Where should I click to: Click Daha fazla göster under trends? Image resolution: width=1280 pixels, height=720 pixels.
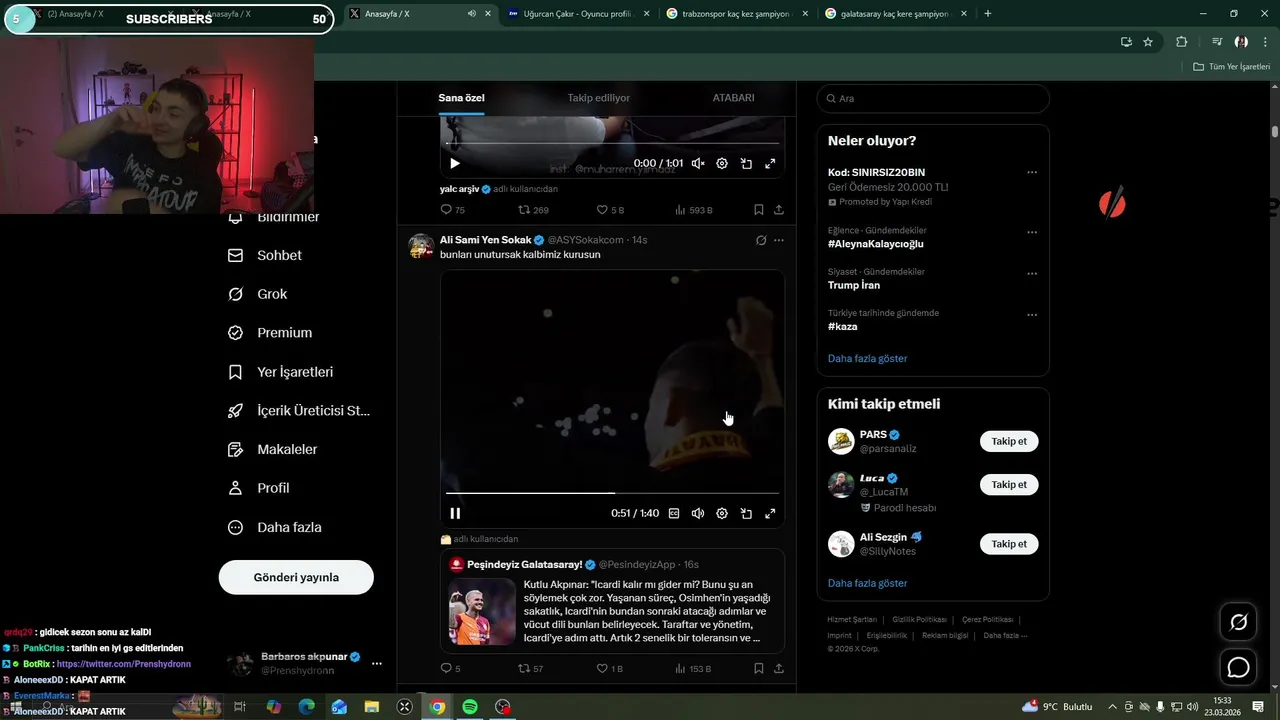pos(867,358)
